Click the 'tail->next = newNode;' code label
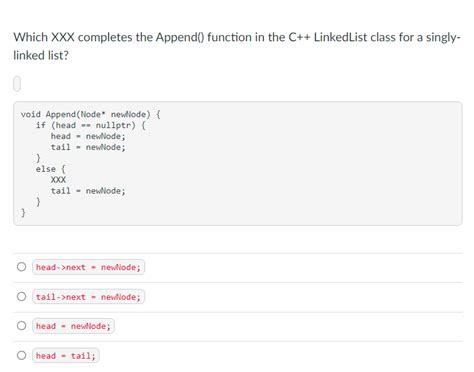The image size is (474, 372). (x=88, y=297)
